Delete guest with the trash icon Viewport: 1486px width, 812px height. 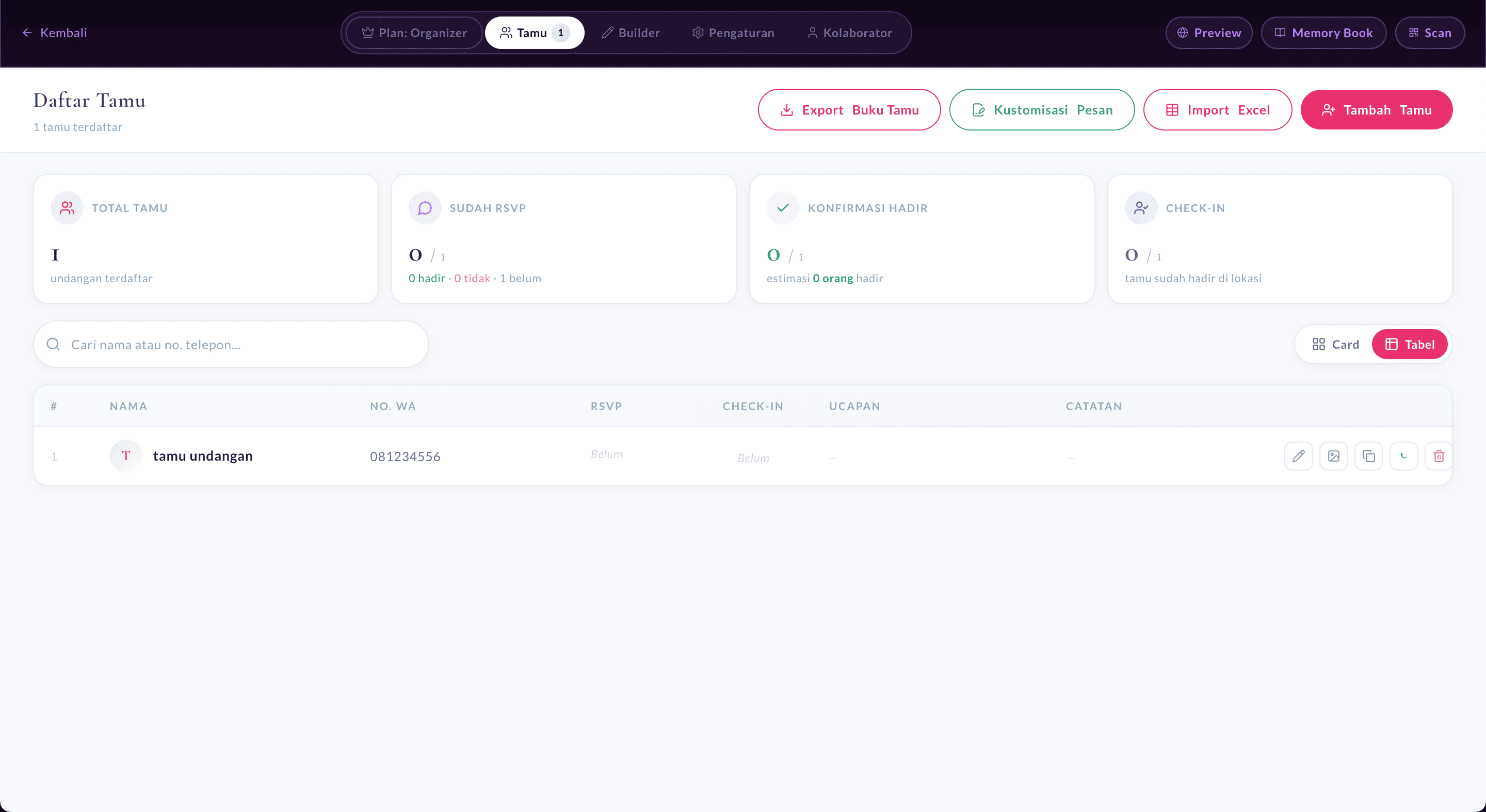pyautogui.click(x=1438, y=456)
